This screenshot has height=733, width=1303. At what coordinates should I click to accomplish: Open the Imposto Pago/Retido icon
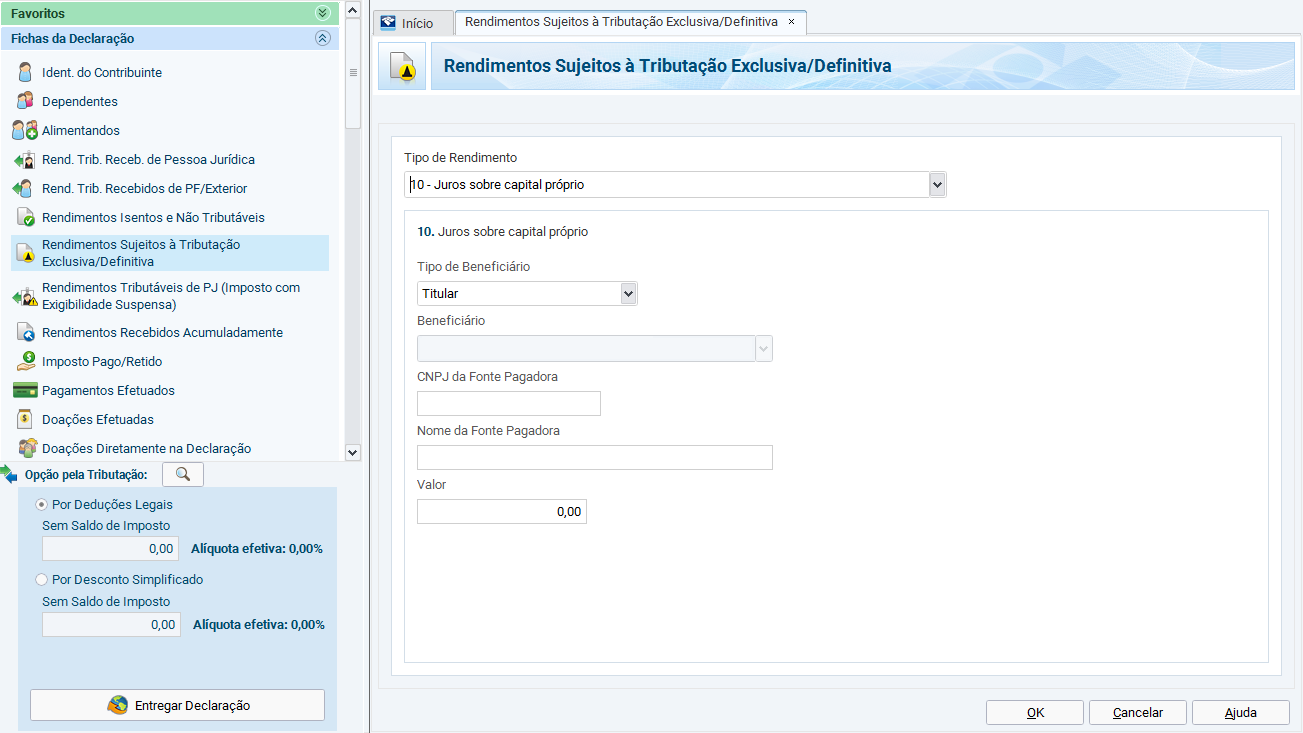point(25,361)
